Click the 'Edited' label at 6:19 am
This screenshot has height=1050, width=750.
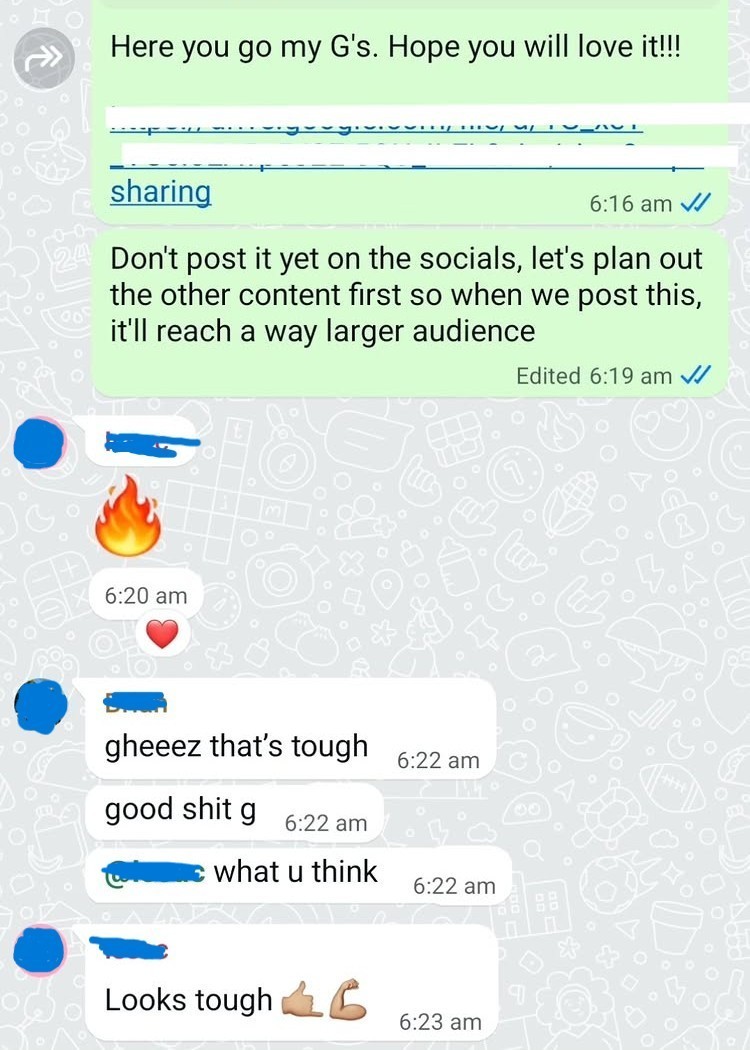pos(548,376)
